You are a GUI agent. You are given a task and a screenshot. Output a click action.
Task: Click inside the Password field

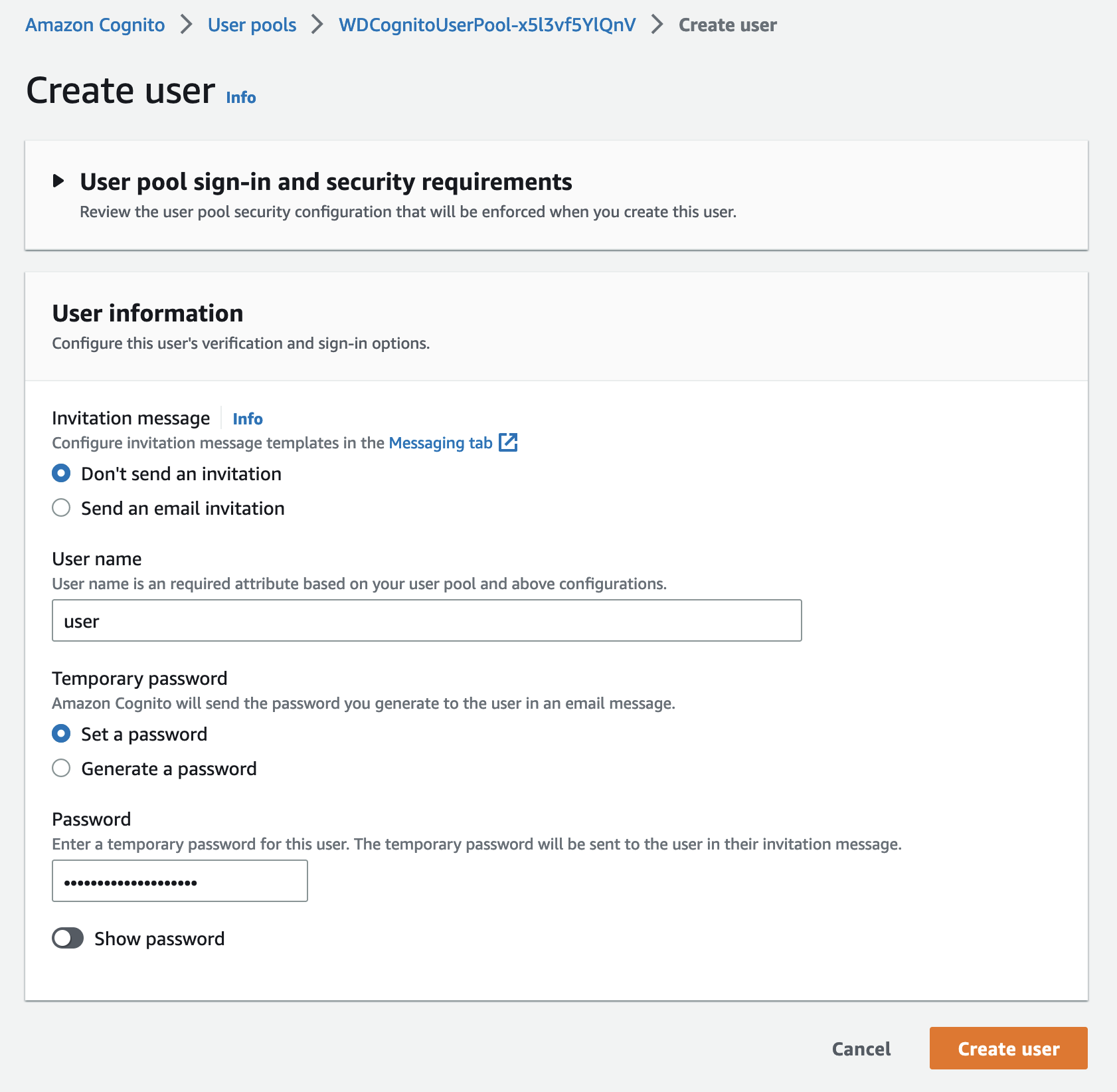179,881
